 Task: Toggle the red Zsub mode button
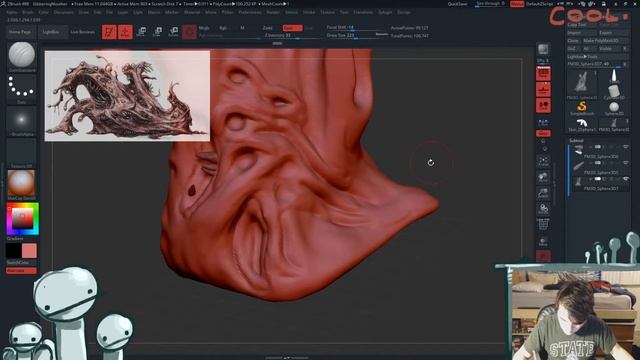point(292,28)
